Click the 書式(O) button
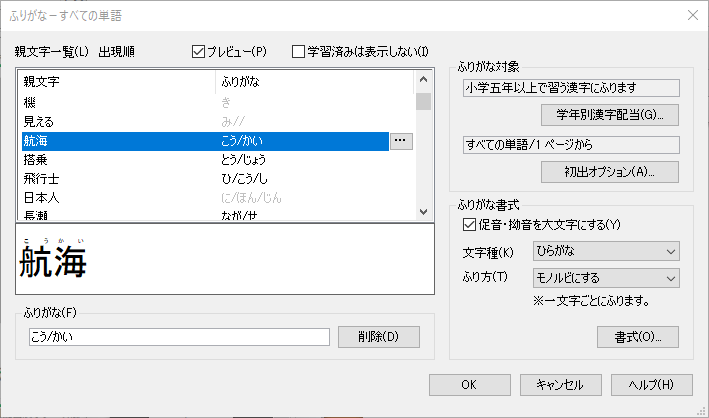 637,336
